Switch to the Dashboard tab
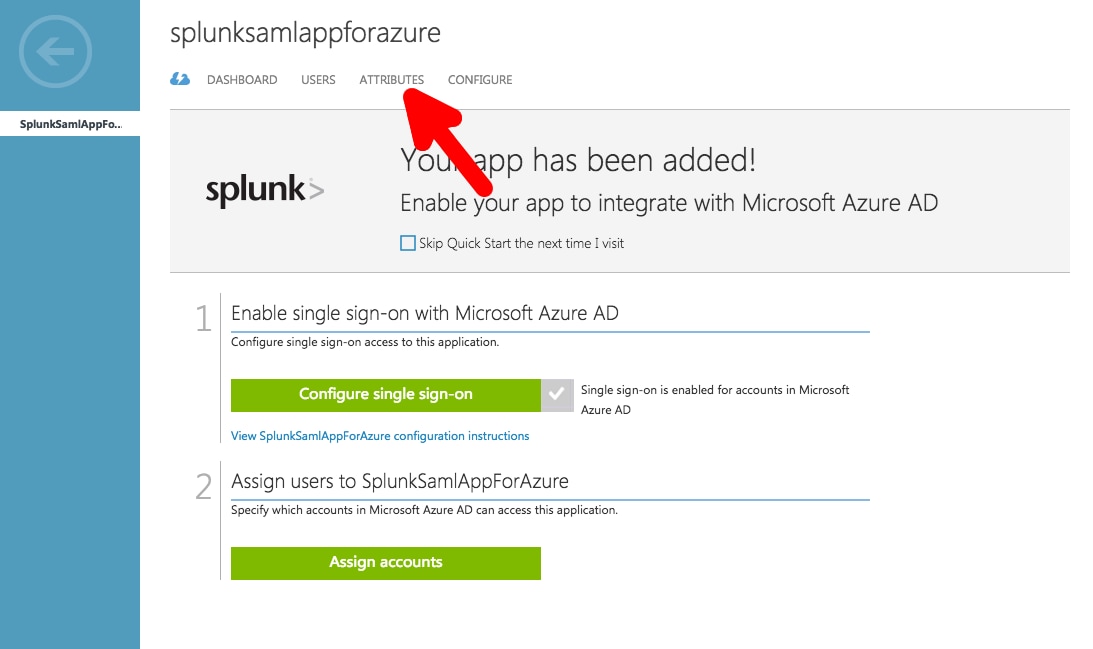Image resolution: width=1093 pixels, height=649 pixels. coord(242,79)
